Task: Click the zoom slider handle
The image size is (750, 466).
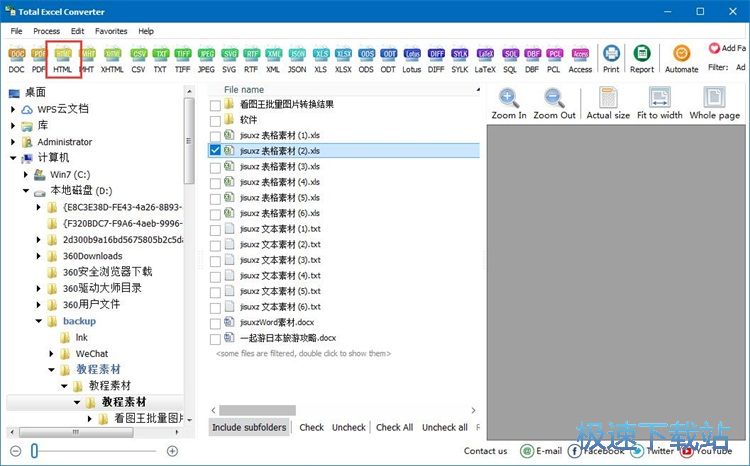Action: point(34,451)
